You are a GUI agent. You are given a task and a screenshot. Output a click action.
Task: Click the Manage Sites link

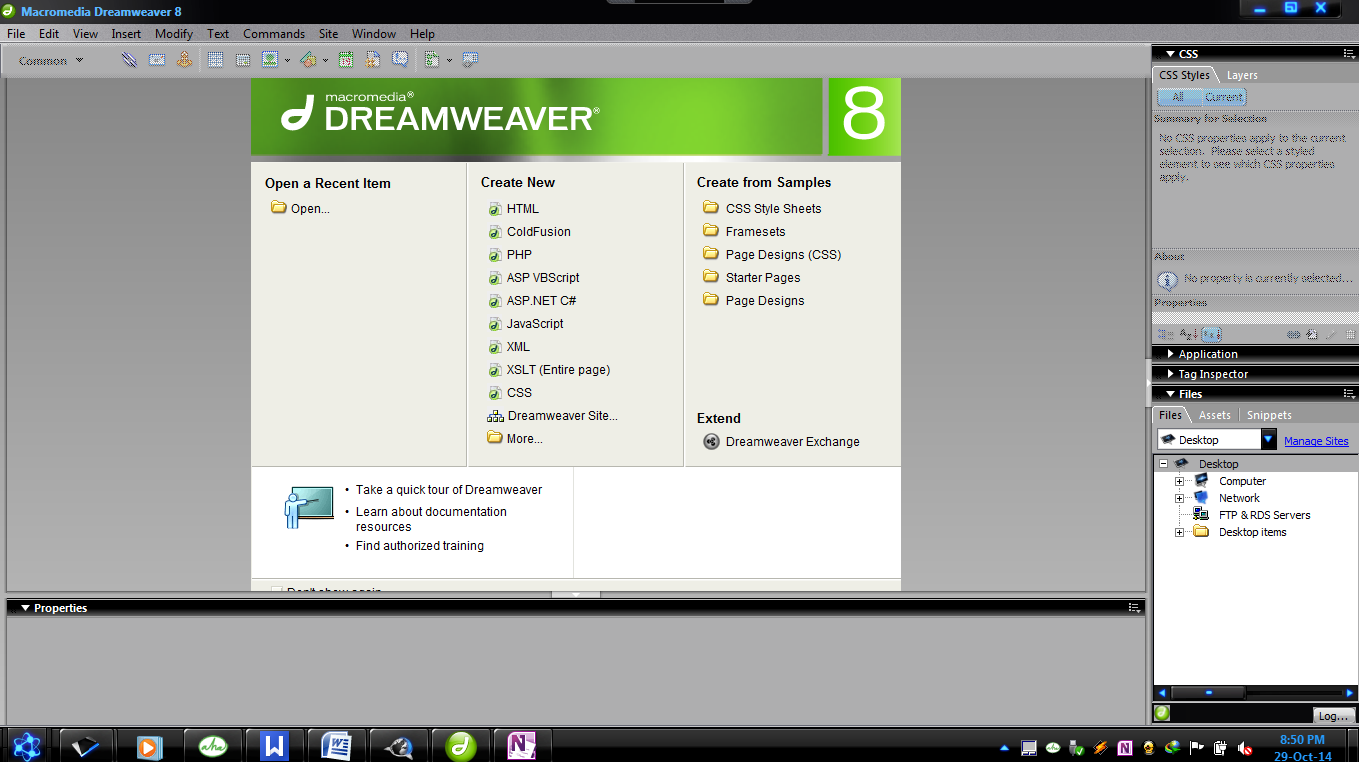click(1316, 441)
